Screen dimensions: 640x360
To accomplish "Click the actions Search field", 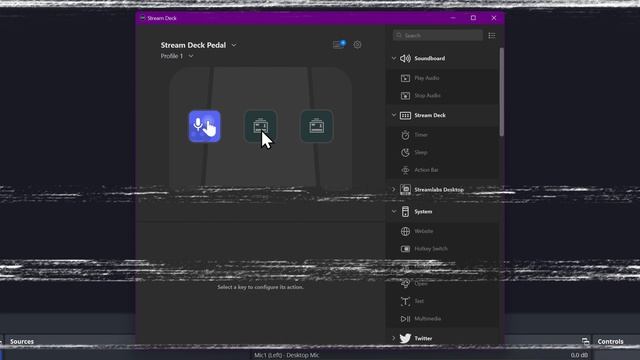I will click(438, 36).
